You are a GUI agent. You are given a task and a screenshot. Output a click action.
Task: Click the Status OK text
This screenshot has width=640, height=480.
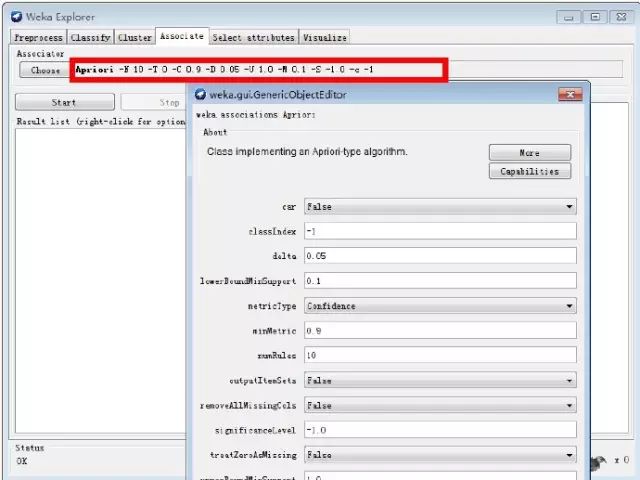tap(22, 461)
